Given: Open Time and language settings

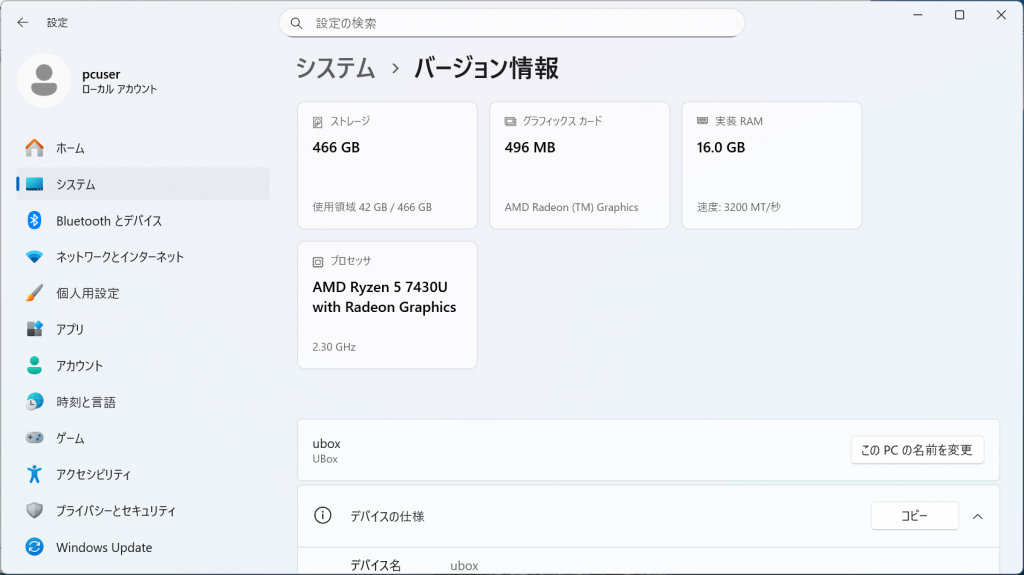Looking at the screenshot, I should click(86, 402).
